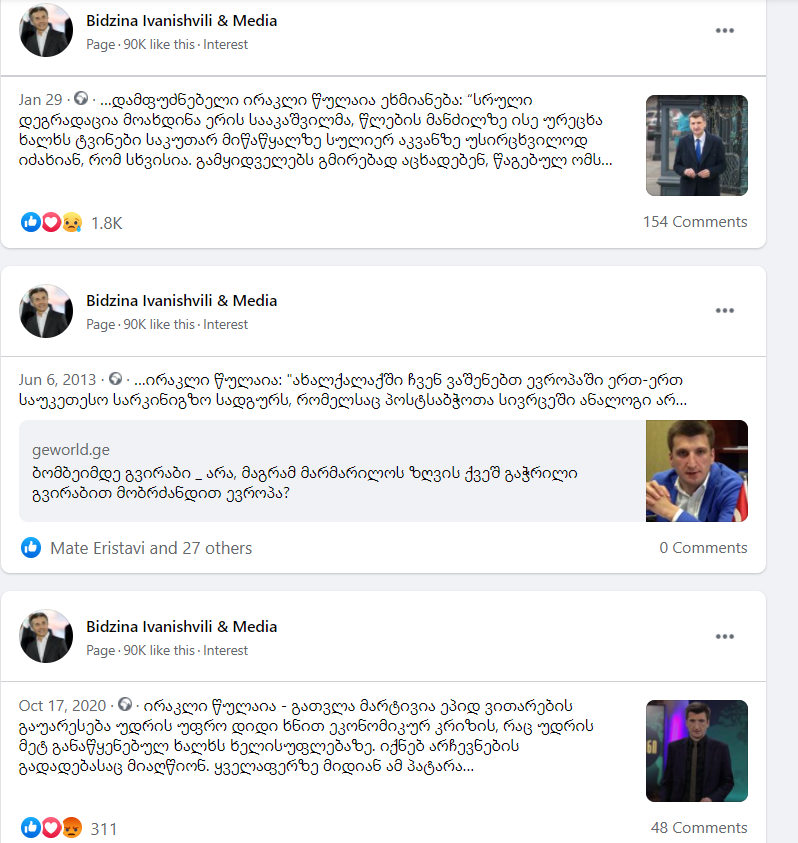Open the 154 Comments link
The height and width of the screenshot is (843, 798).
(x=695, y=222)
